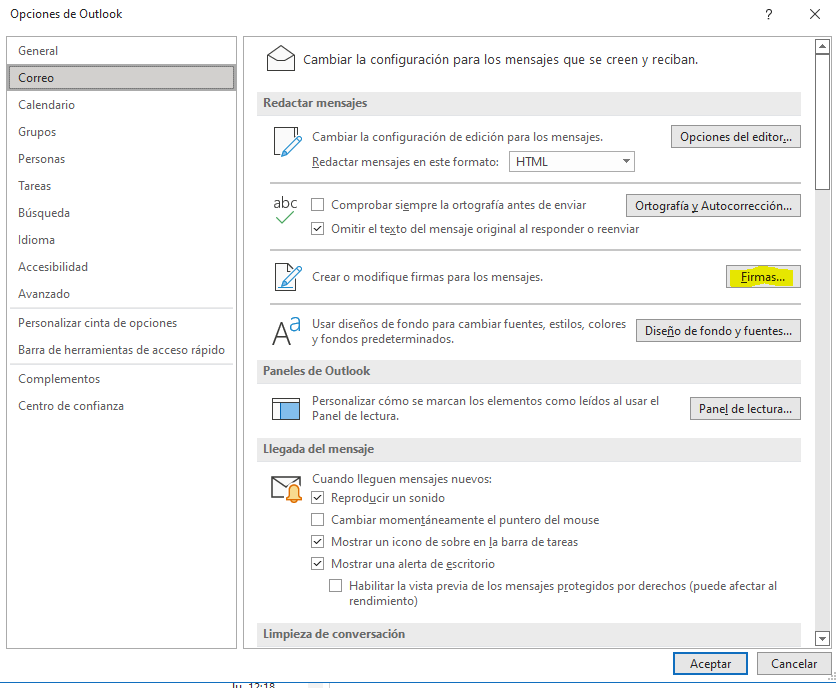Image resolution: width=836 pixels, height=688 pixels.
Task: Click the Paneles de Outlook section header
Action: point(528,371)
